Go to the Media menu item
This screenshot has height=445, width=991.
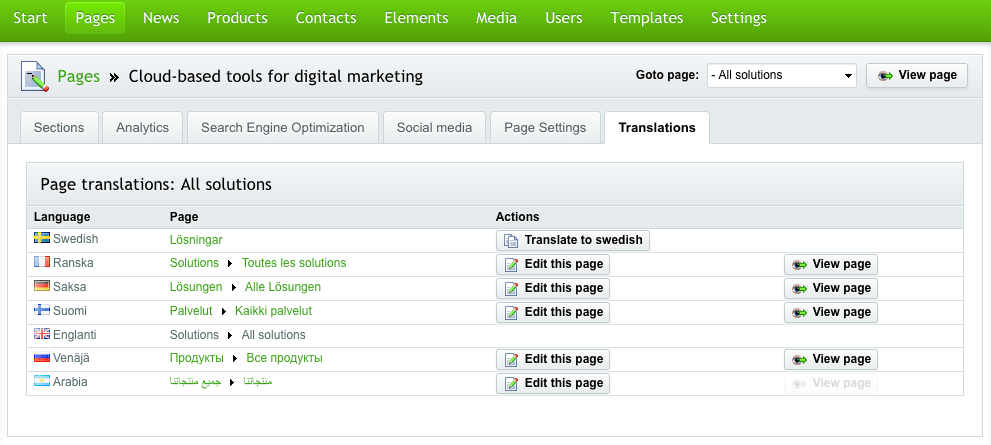[496, 18]
